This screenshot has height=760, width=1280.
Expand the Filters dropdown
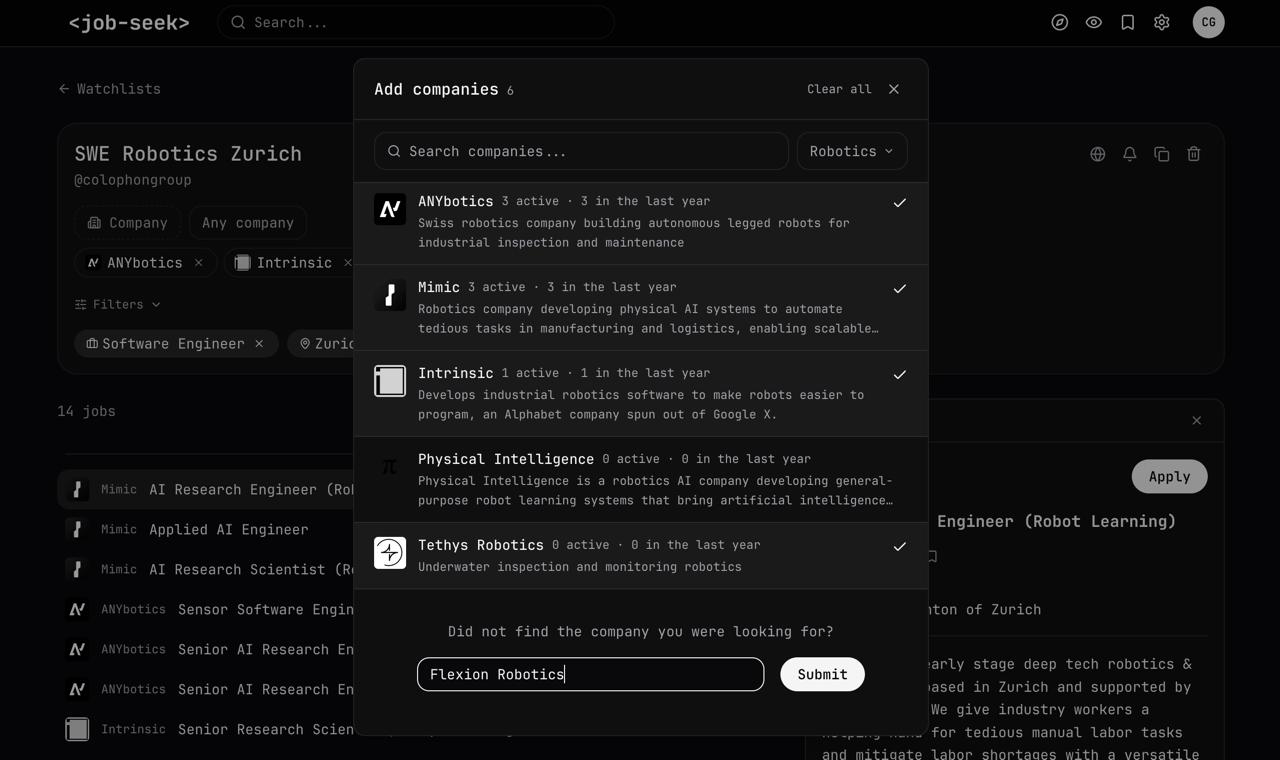click(x=118, y=304)
